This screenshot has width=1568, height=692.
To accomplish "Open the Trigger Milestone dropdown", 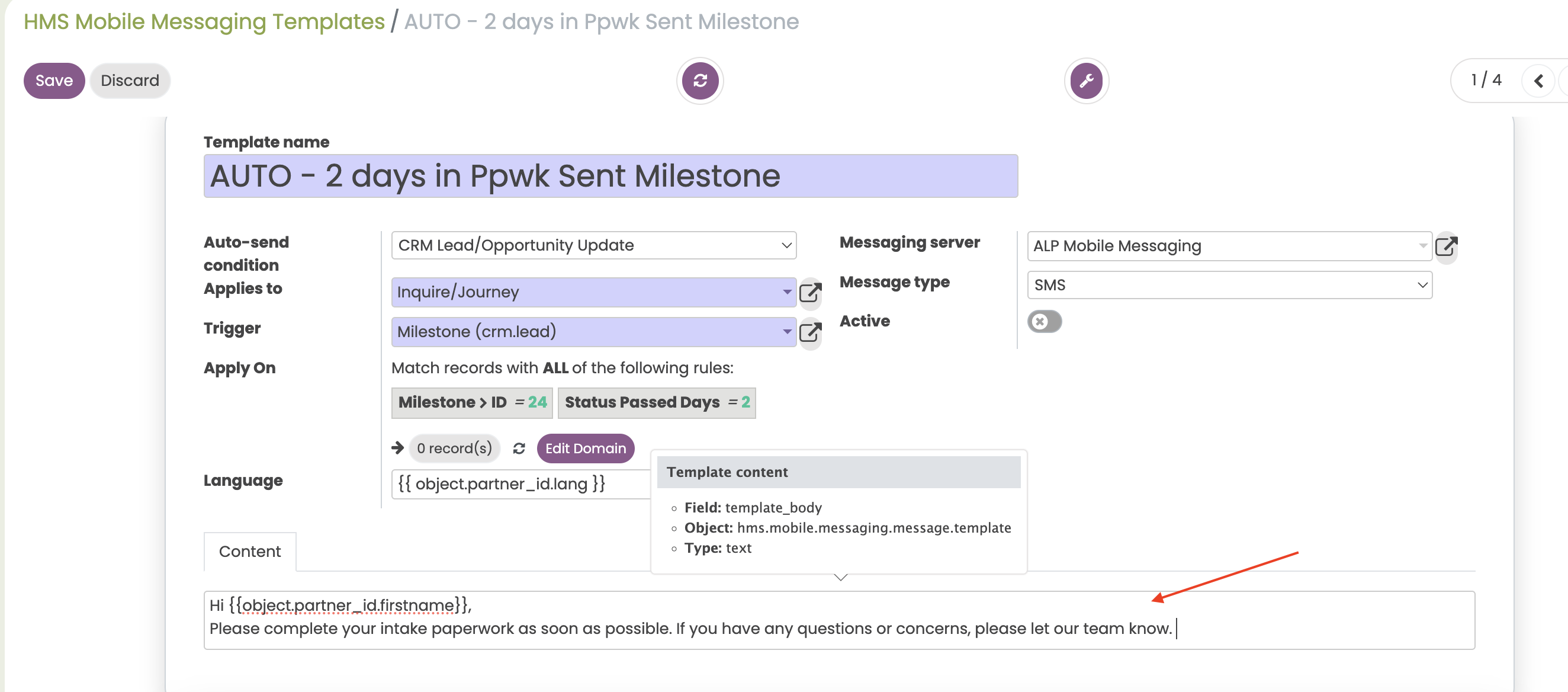I will (x=593, y=332).
